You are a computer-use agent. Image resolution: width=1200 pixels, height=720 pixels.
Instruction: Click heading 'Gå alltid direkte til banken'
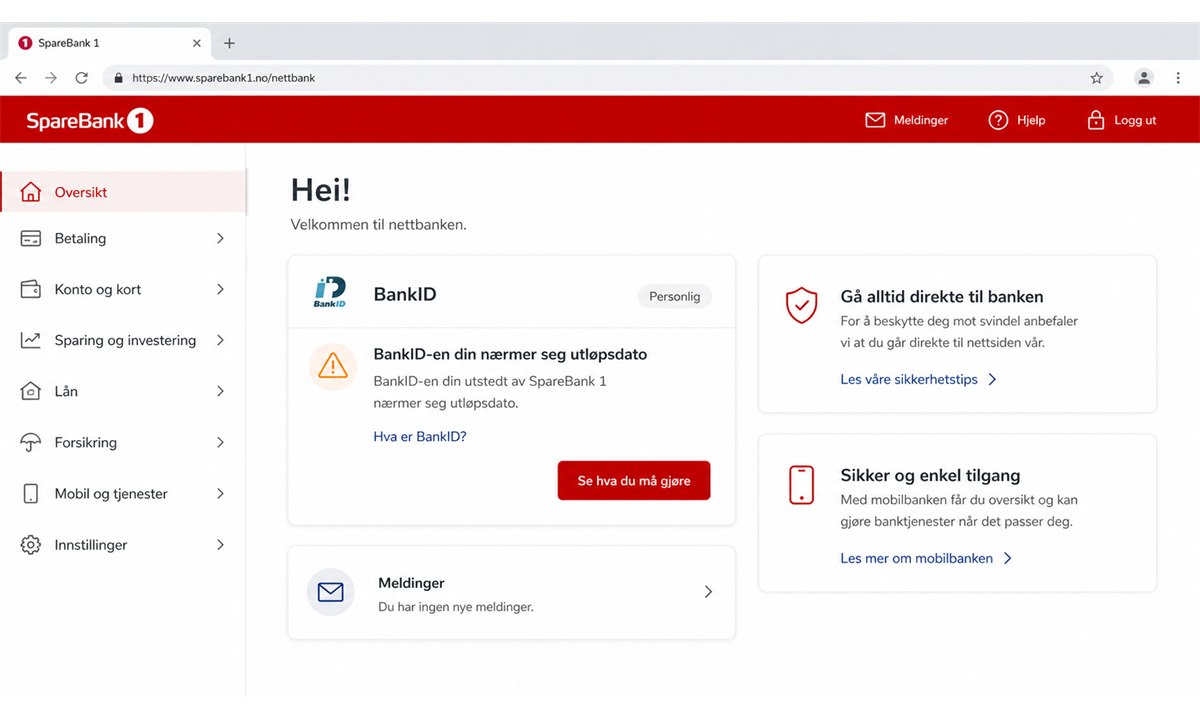[942, 297]
